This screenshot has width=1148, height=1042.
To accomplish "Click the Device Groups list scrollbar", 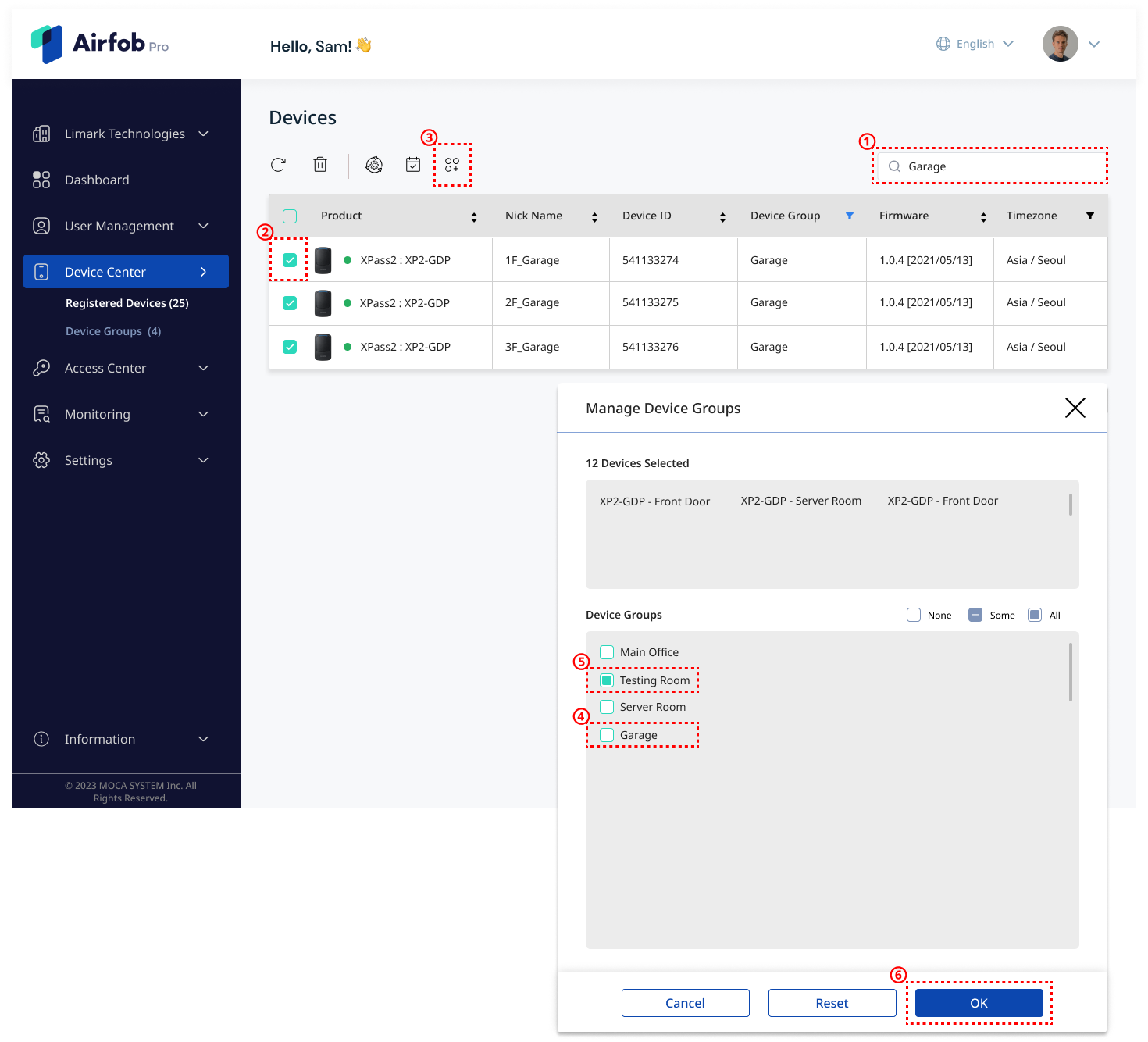I will coord(1070,672).
